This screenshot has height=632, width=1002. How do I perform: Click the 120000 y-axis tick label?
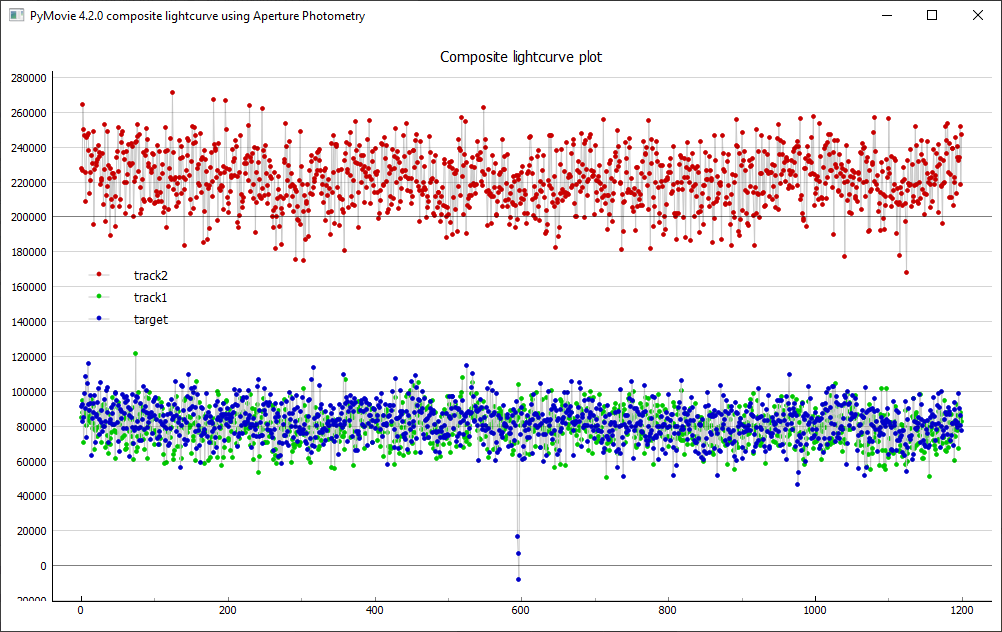click(29, 357)
